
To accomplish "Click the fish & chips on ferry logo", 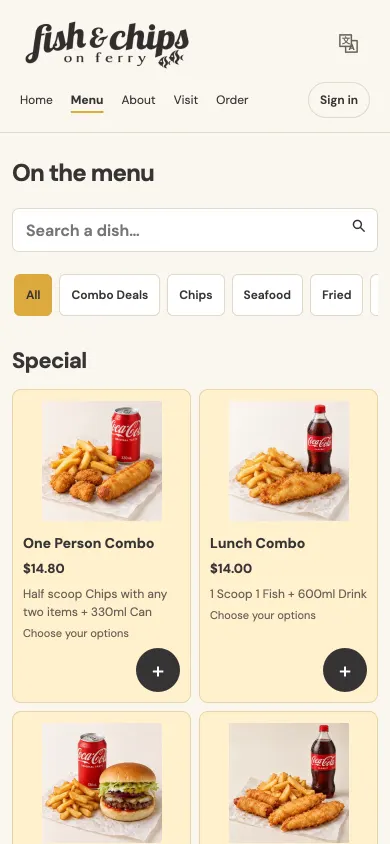I will pyautogui.click(x=107, y=45).
